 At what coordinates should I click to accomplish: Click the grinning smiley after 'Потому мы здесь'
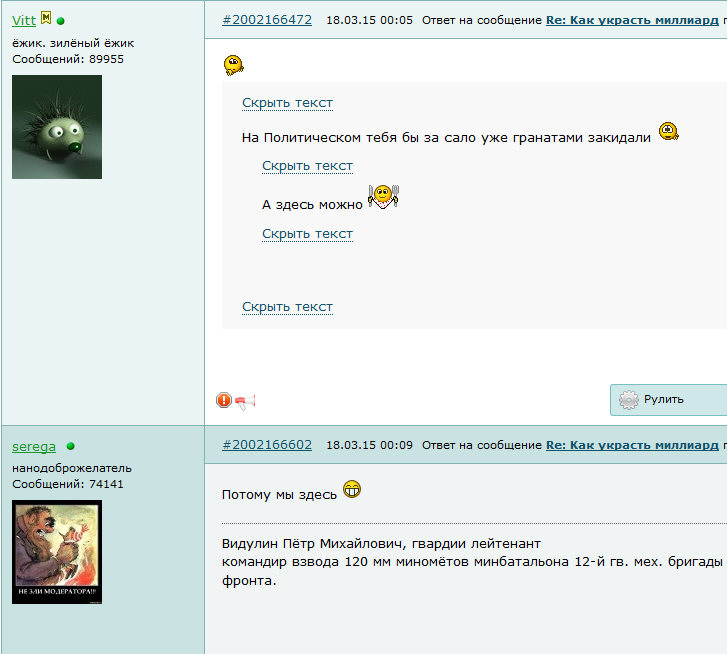pyautogui.click(x=352, y=489)
